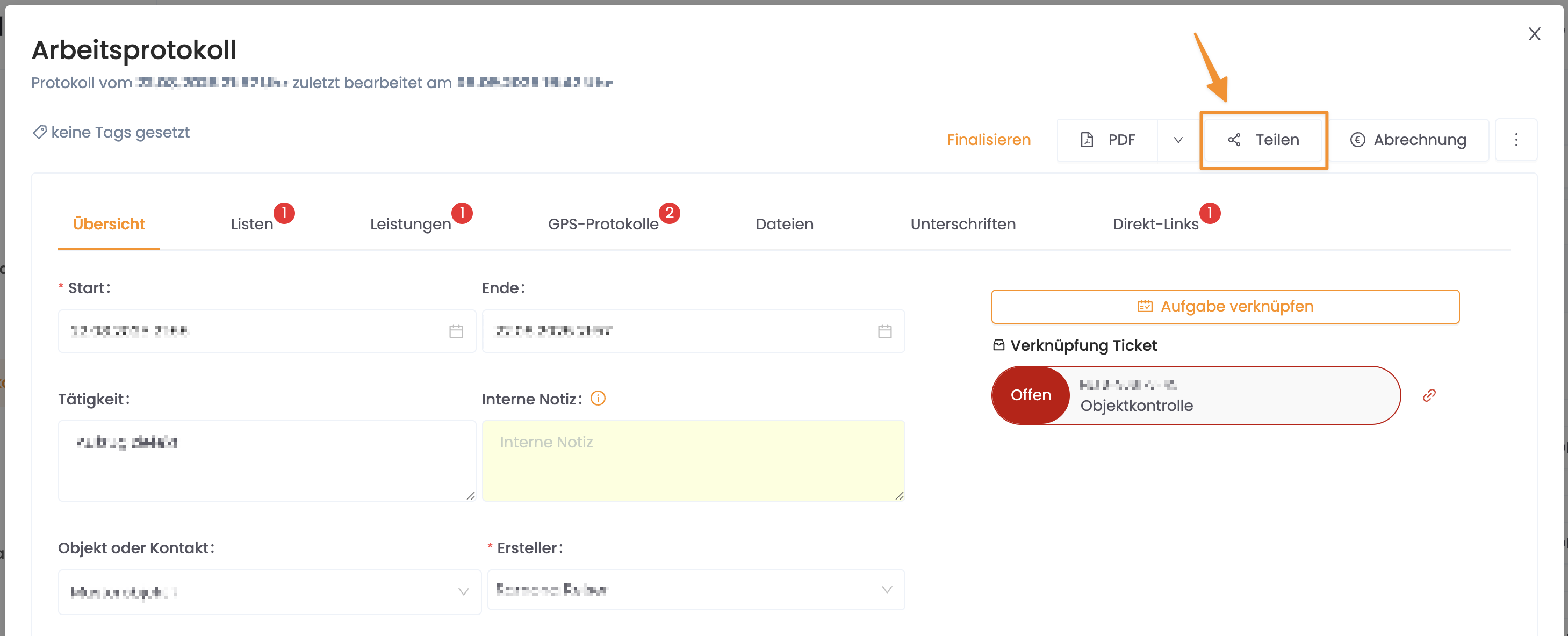Switch to the GPS-Protokolle tab
This screenshot has width=1568, height=636.
pos(602,224)
